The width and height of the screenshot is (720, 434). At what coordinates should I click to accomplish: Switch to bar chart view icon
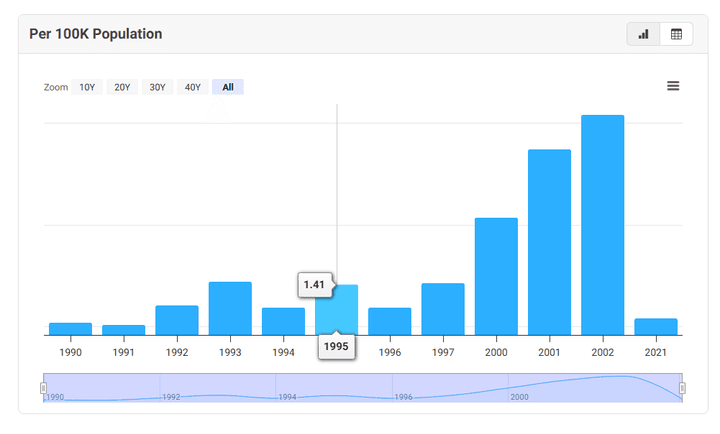(643, 34)
